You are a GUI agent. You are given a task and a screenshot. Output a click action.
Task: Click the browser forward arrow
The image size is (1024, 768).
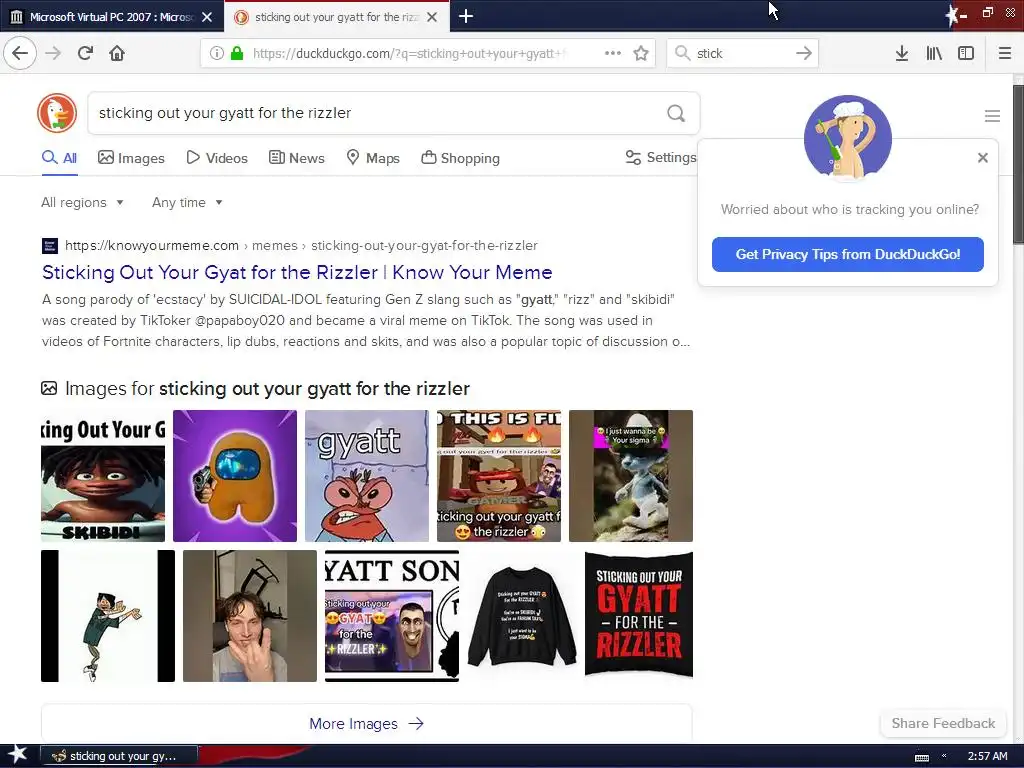(x=54, y=53)
